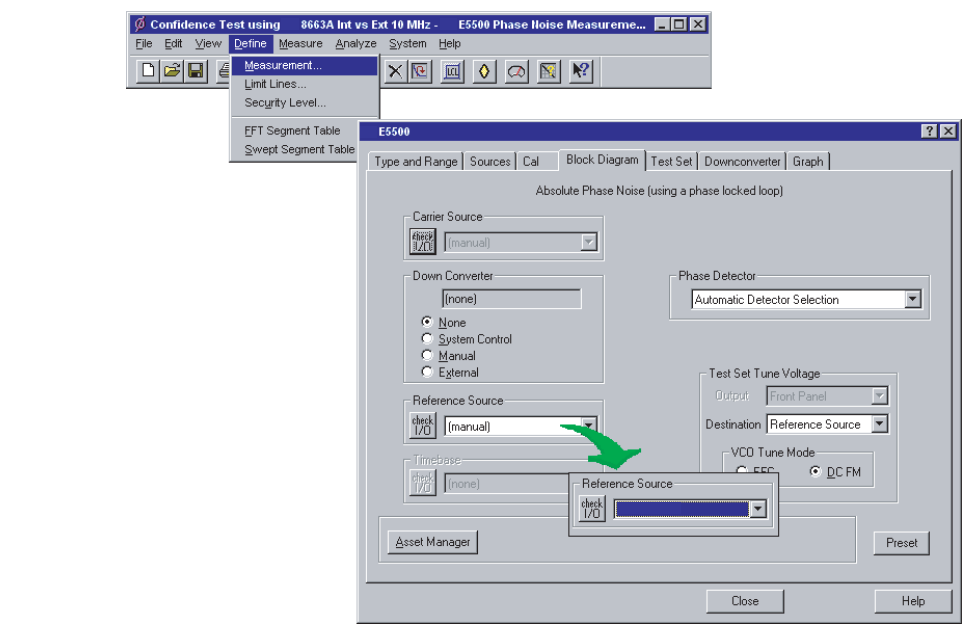Switch to the Cal tab

click(x=531, y=162)
